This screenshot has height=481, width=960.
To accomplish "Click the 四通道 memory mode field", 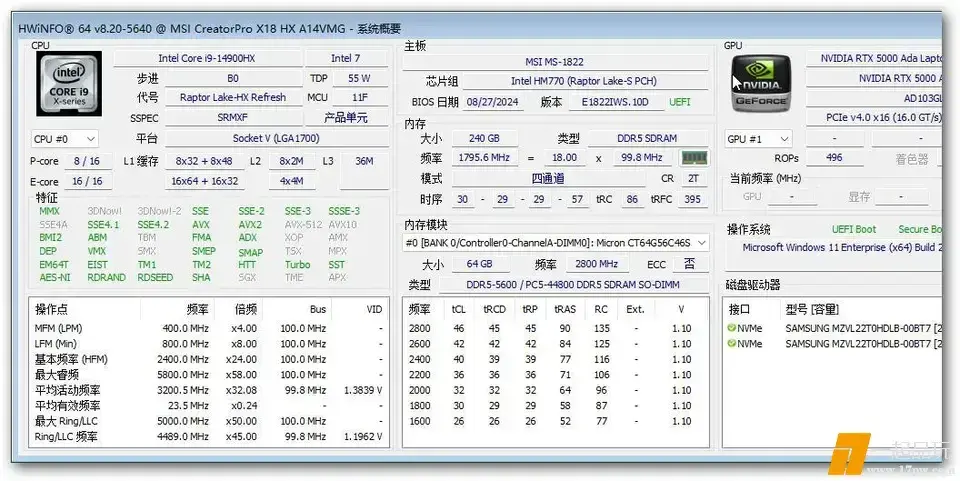I will coord(548,178).
